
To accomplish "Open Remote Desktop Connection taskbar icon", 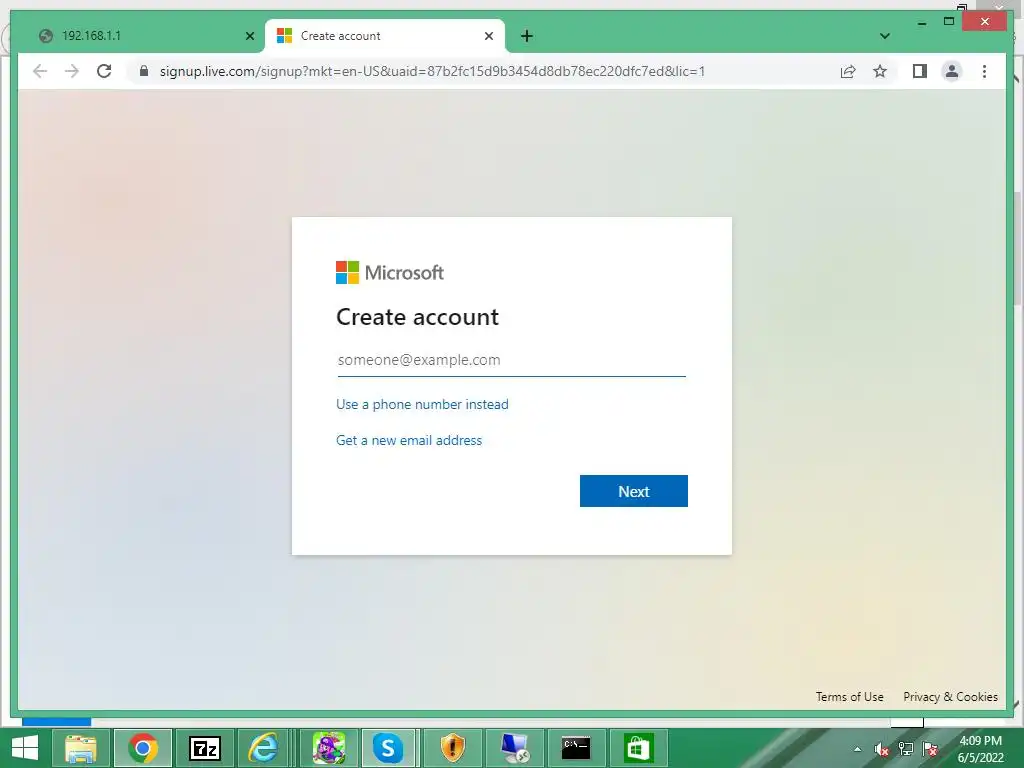I will 514,748.
